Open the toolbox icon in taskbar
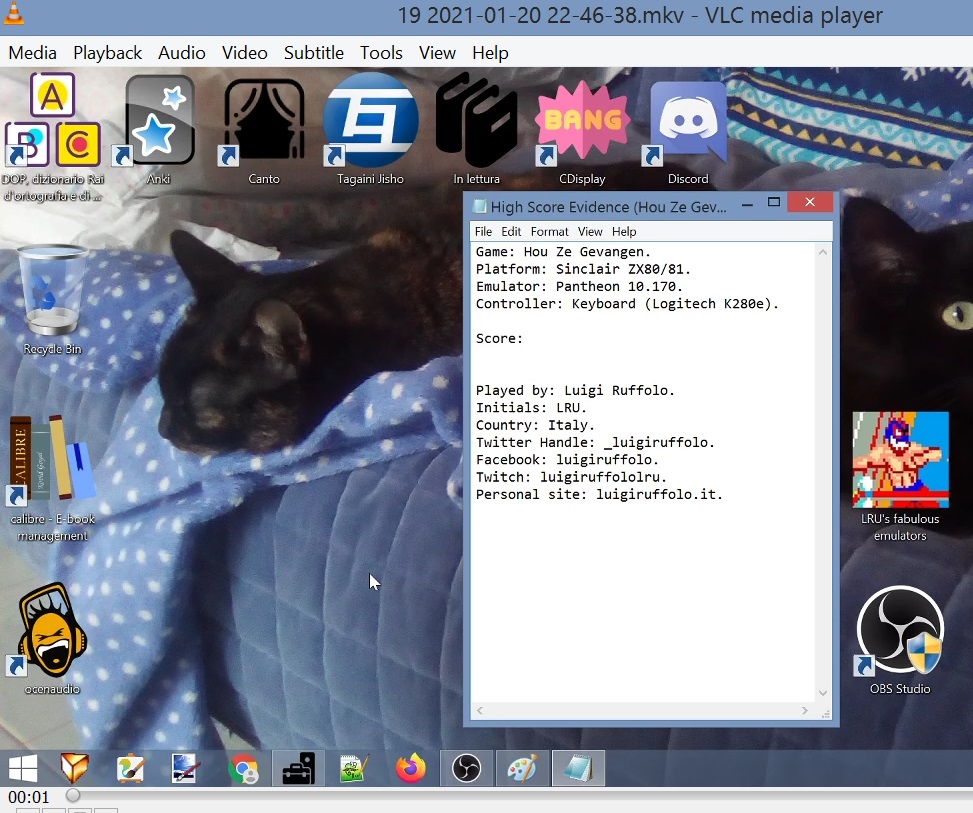This screenshot has width=973, height=813. 298,768
